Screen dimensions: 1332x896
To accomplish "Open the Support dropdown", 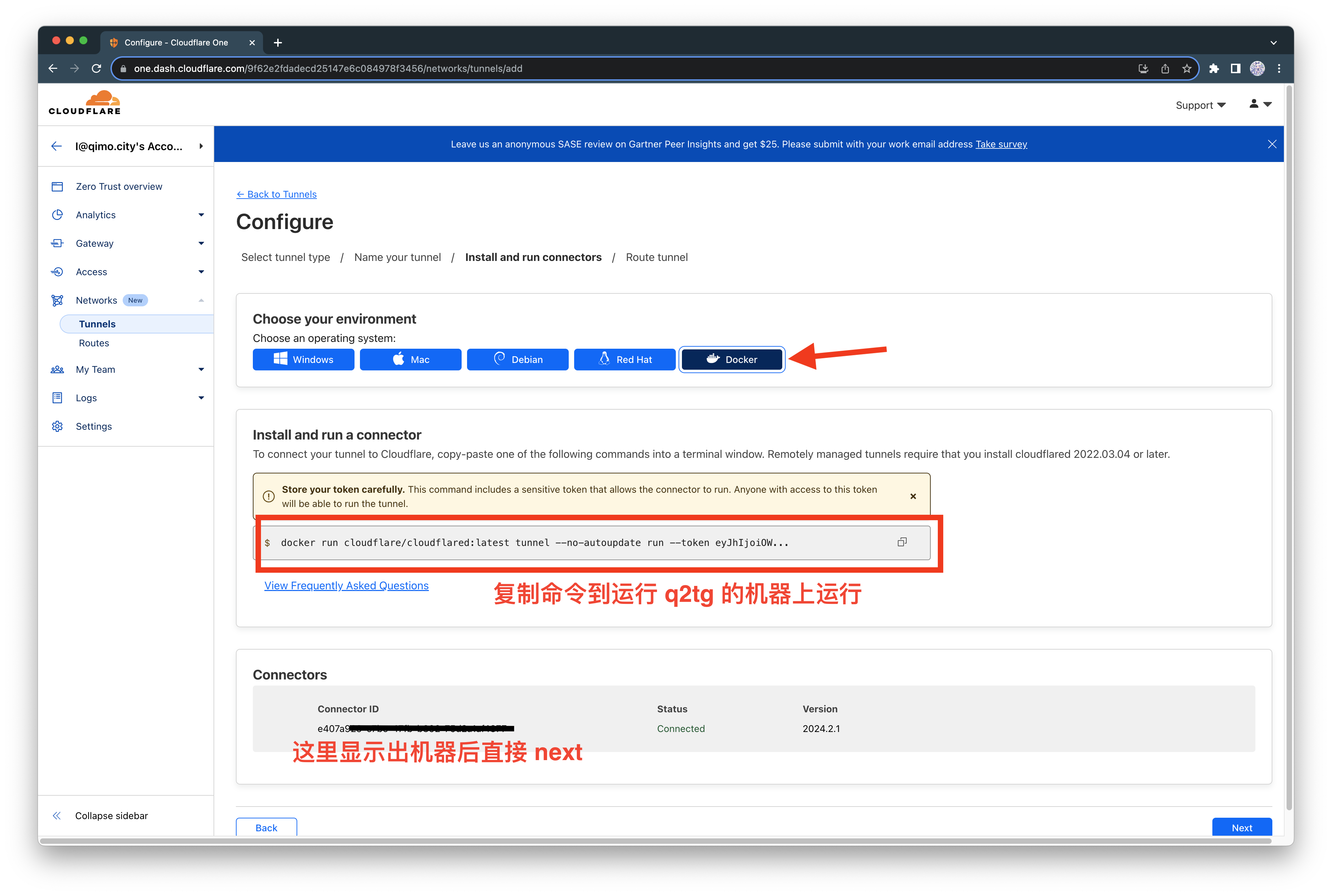I will [x=1200, y=105].
